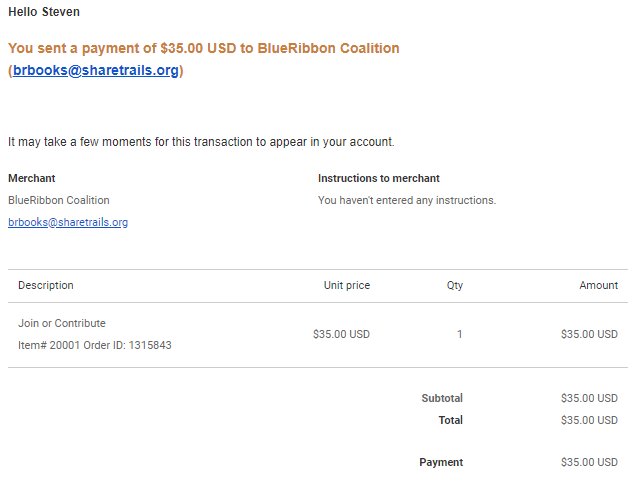Click the quantity value 1
Image resolution: width=641 pixels, height=485 pixels.
point(459,334)
